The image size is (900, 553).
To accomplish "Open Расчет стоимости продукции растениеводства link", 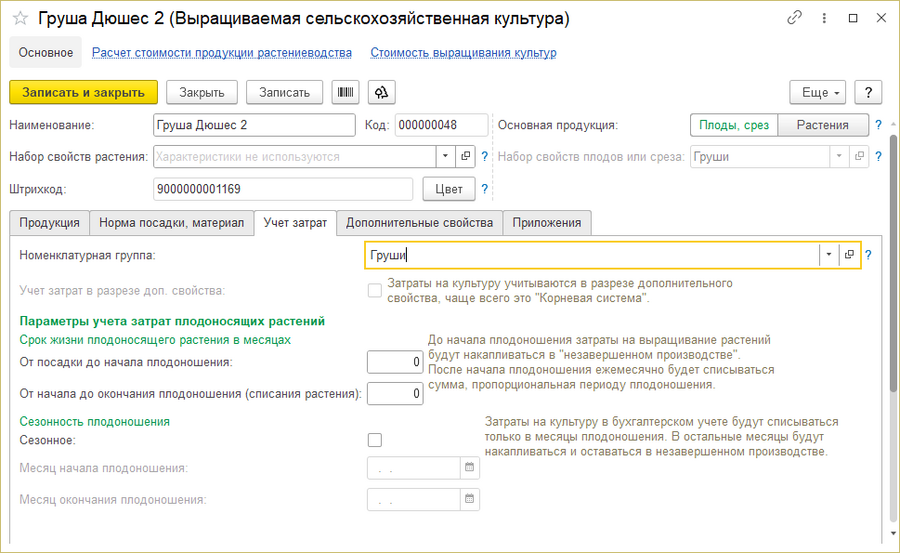I will click(x=222, y=53).
